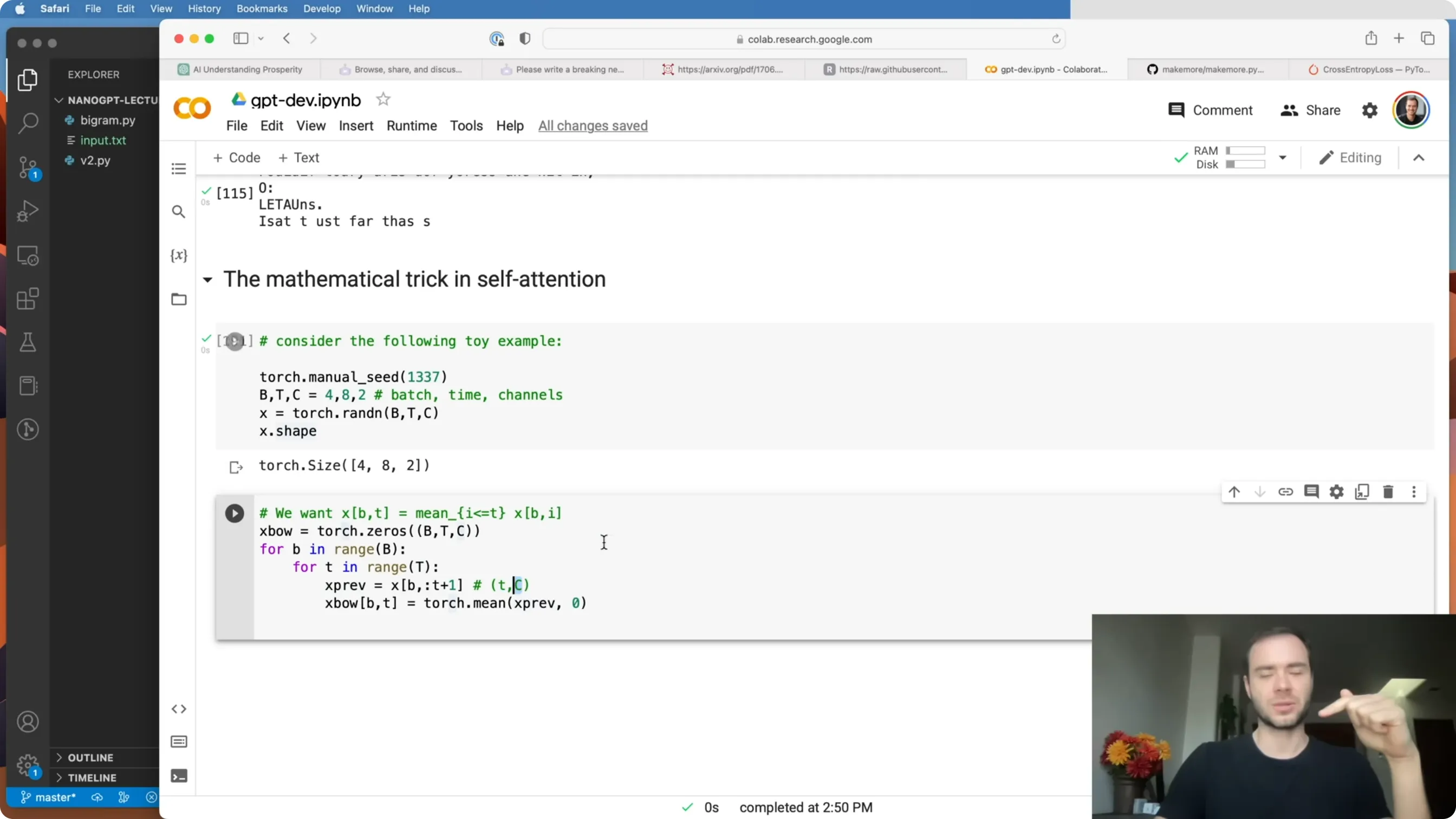The width and height of the screenshot is (1456, 819).
Task: Open Colab table of contents panel
Action: pos(179,168)
